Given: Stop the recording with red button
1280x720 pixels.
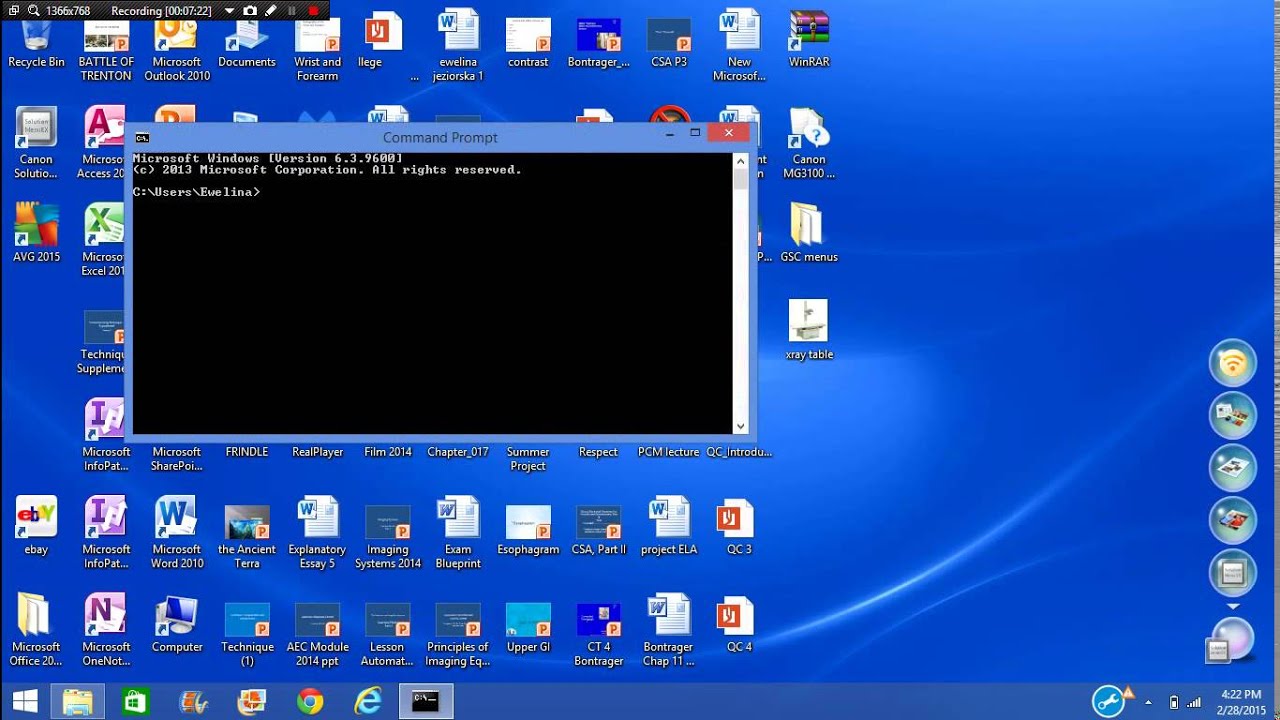Looking at the screenshot, I should 313,11.
